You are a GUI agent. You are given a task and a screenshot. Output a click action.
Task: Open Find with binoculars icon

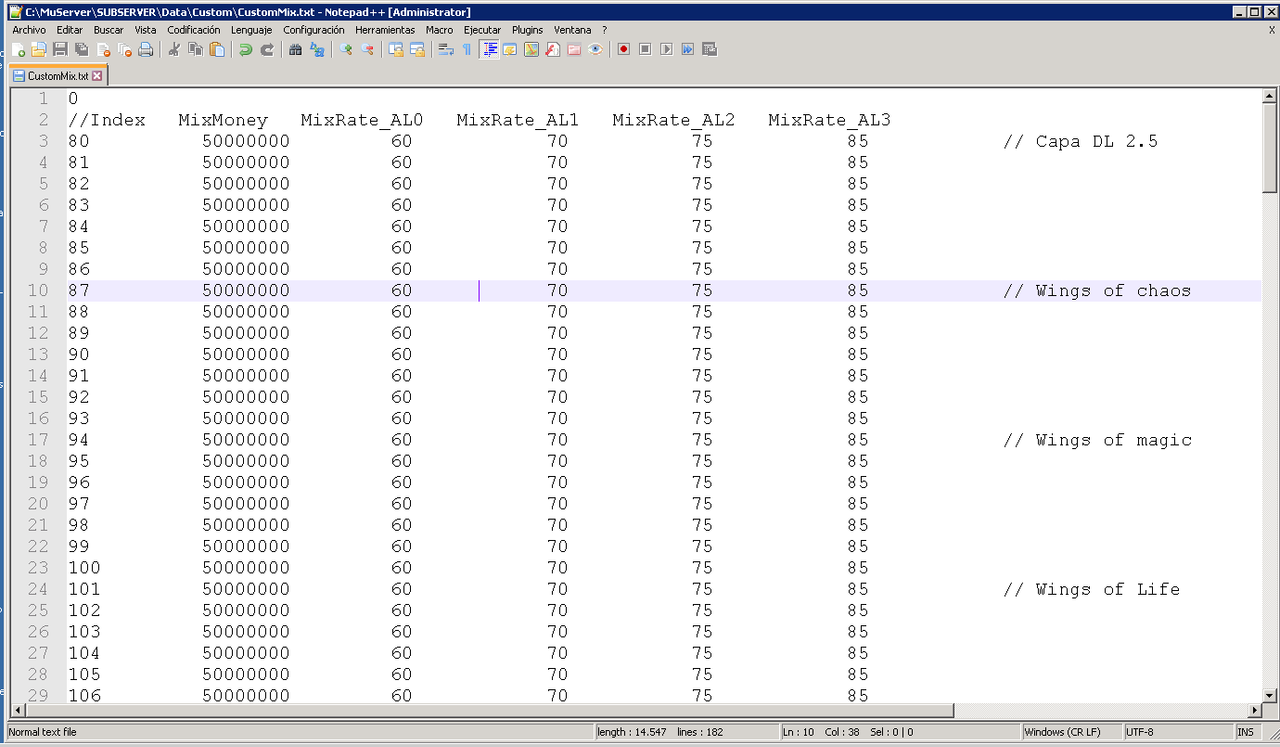tap(295, 49)
